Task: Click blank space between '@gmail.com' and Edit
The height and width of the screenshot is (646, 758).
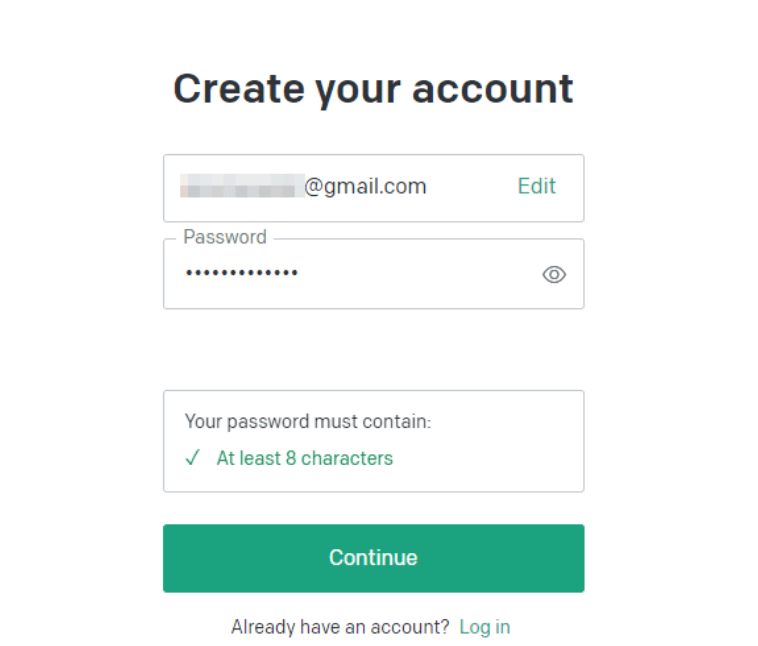Action: coord(471,187)
